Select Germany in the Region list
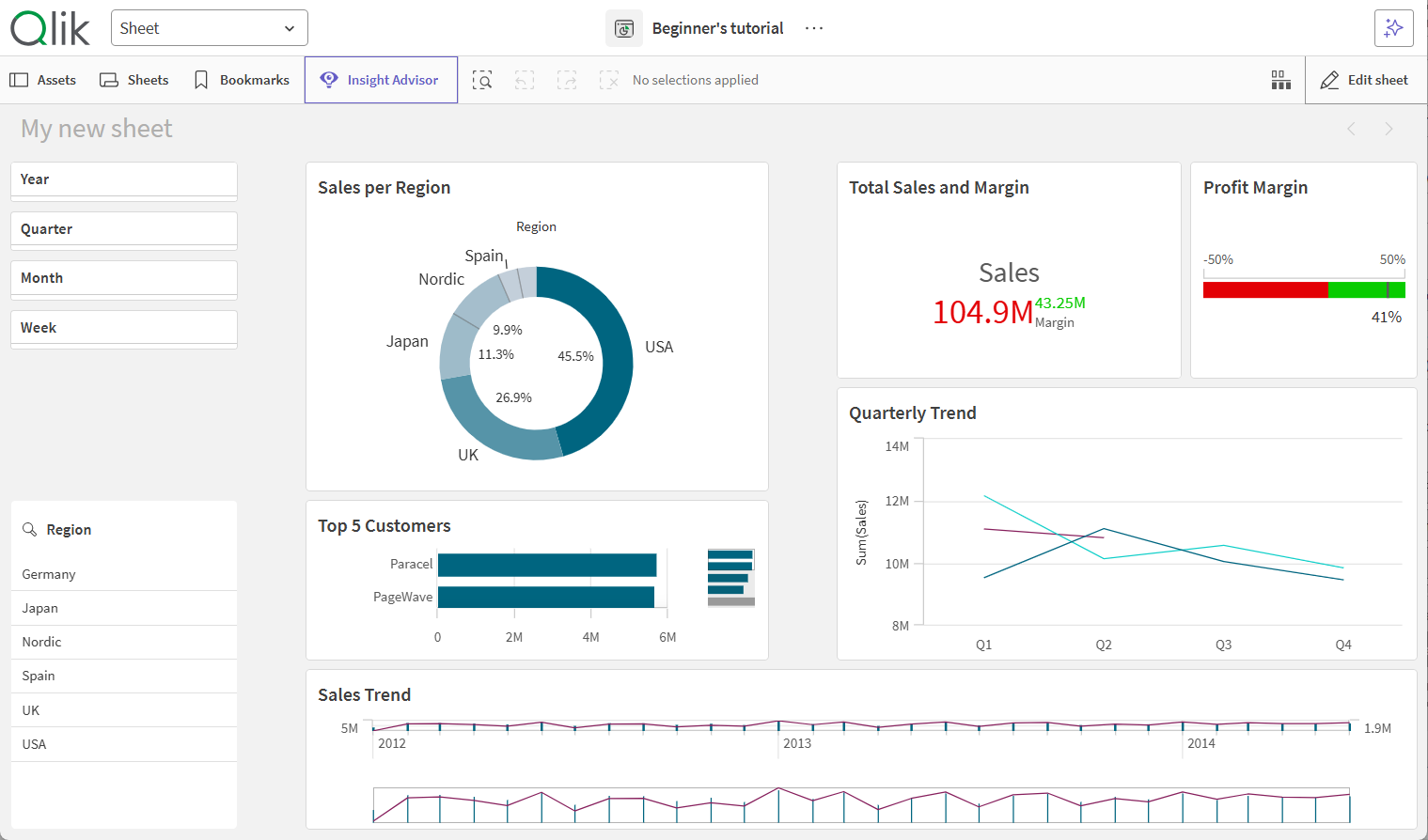Image resolution: width=1428 pixels, height=840 pixels. point(124,574)
